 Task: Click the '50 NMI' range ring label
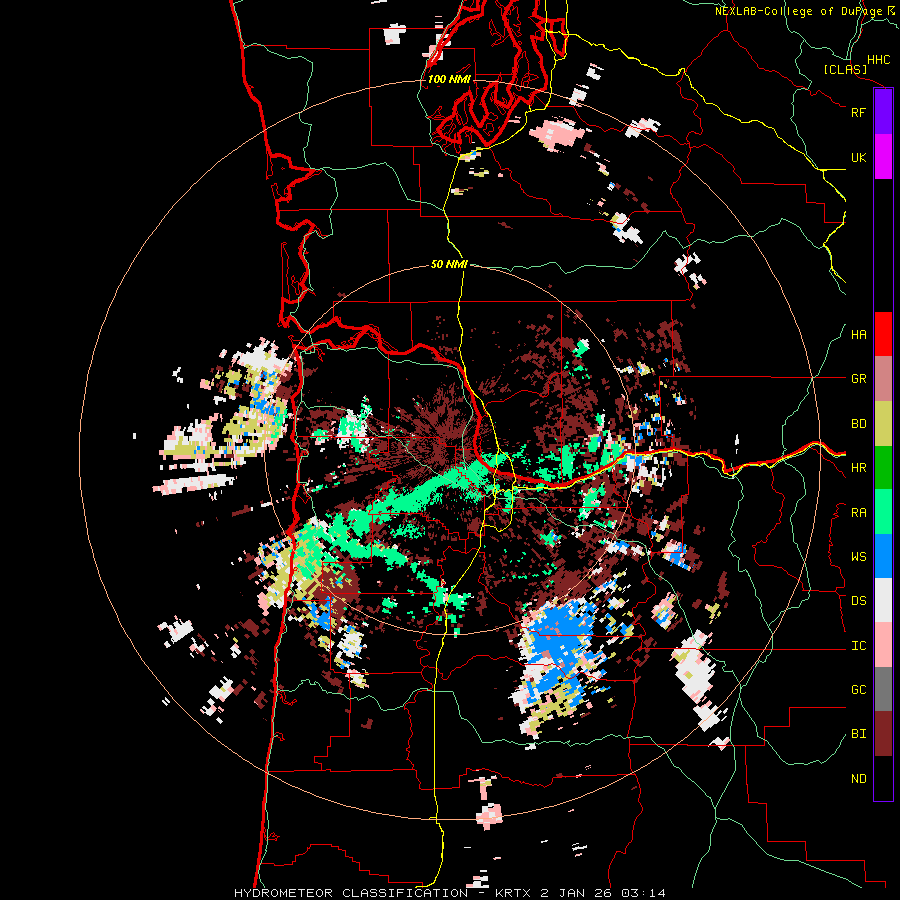click(449, 265)
